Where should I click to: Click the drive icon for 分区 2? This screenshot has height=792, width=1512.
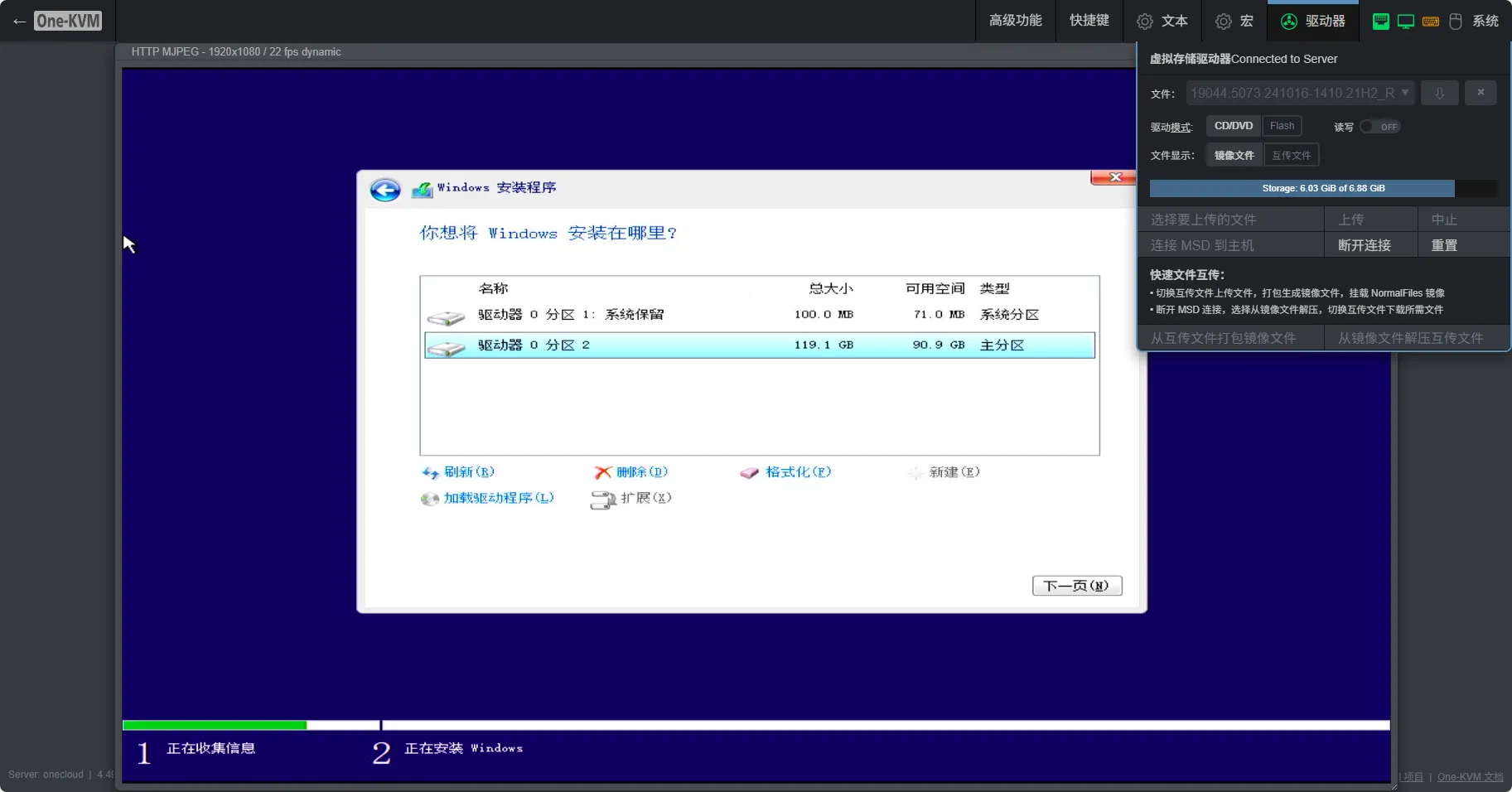click(x=446, y=348)
